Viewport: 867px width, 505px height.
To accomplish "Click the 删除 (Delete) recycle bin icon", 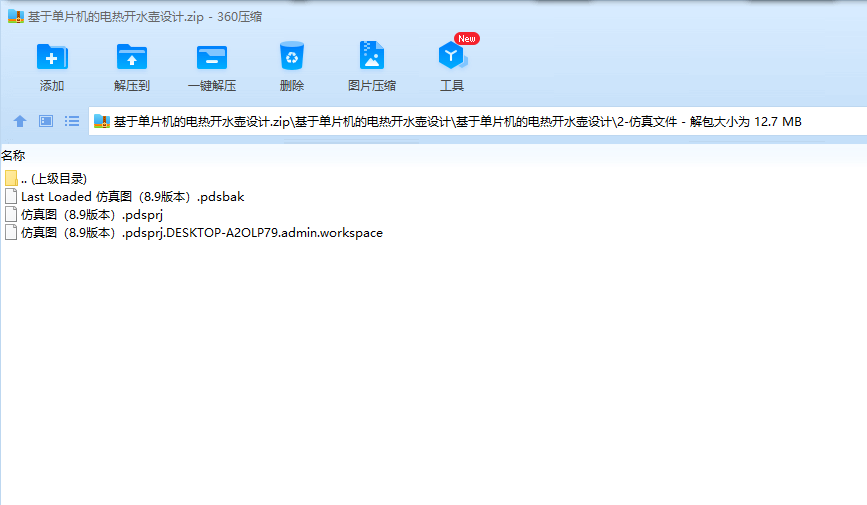I will coord(292,55).
